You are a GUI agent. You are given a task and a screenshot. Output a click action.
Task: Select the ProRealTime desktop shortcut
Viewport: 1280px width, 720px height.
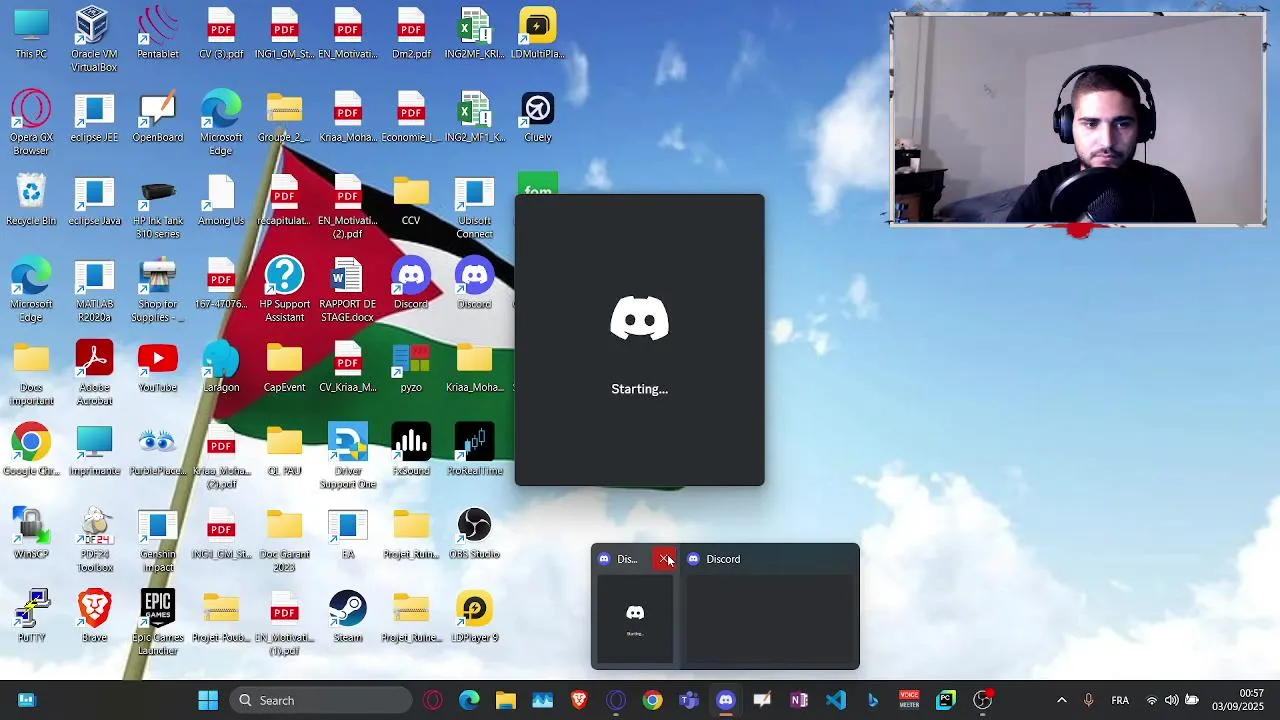coord(474,450)
